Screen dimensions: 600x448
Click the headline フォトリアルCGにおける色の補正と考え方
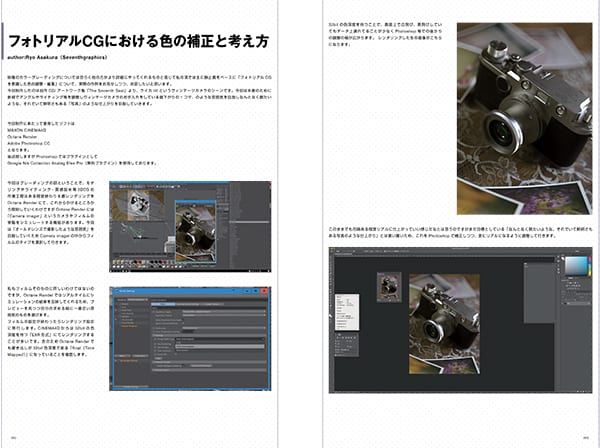tap(139, 41)
